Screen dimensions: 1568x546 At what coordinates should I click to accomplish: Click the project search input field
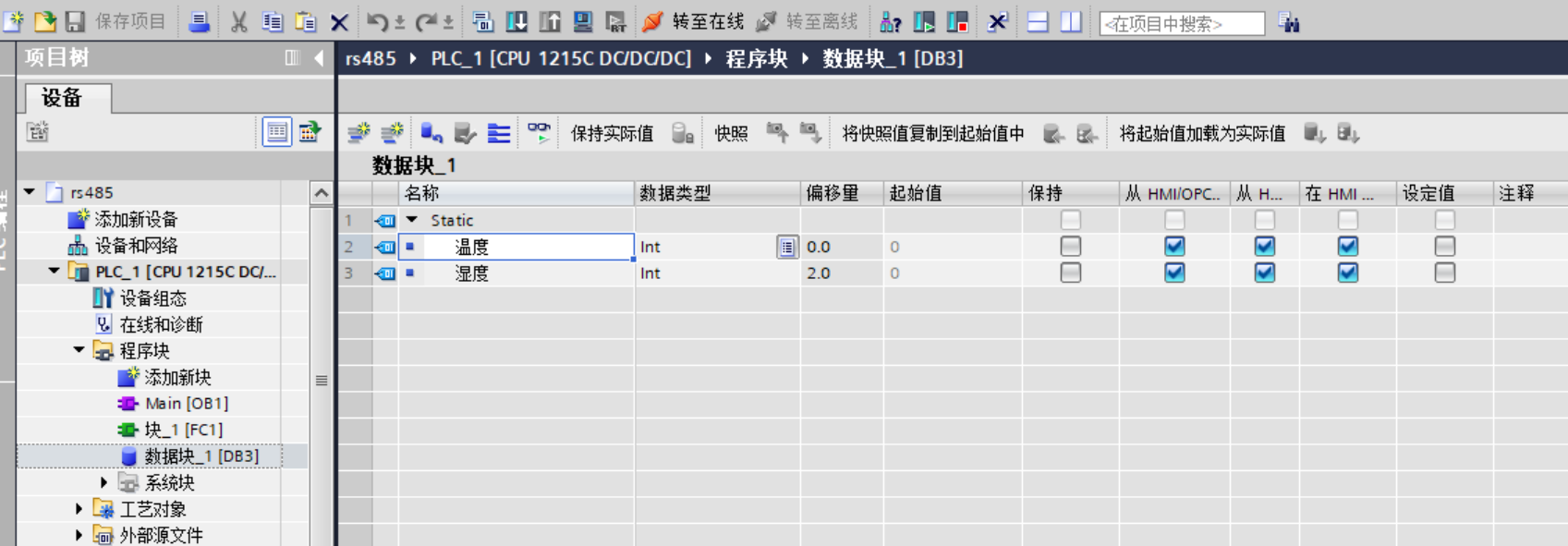(x=1181, y=23)
